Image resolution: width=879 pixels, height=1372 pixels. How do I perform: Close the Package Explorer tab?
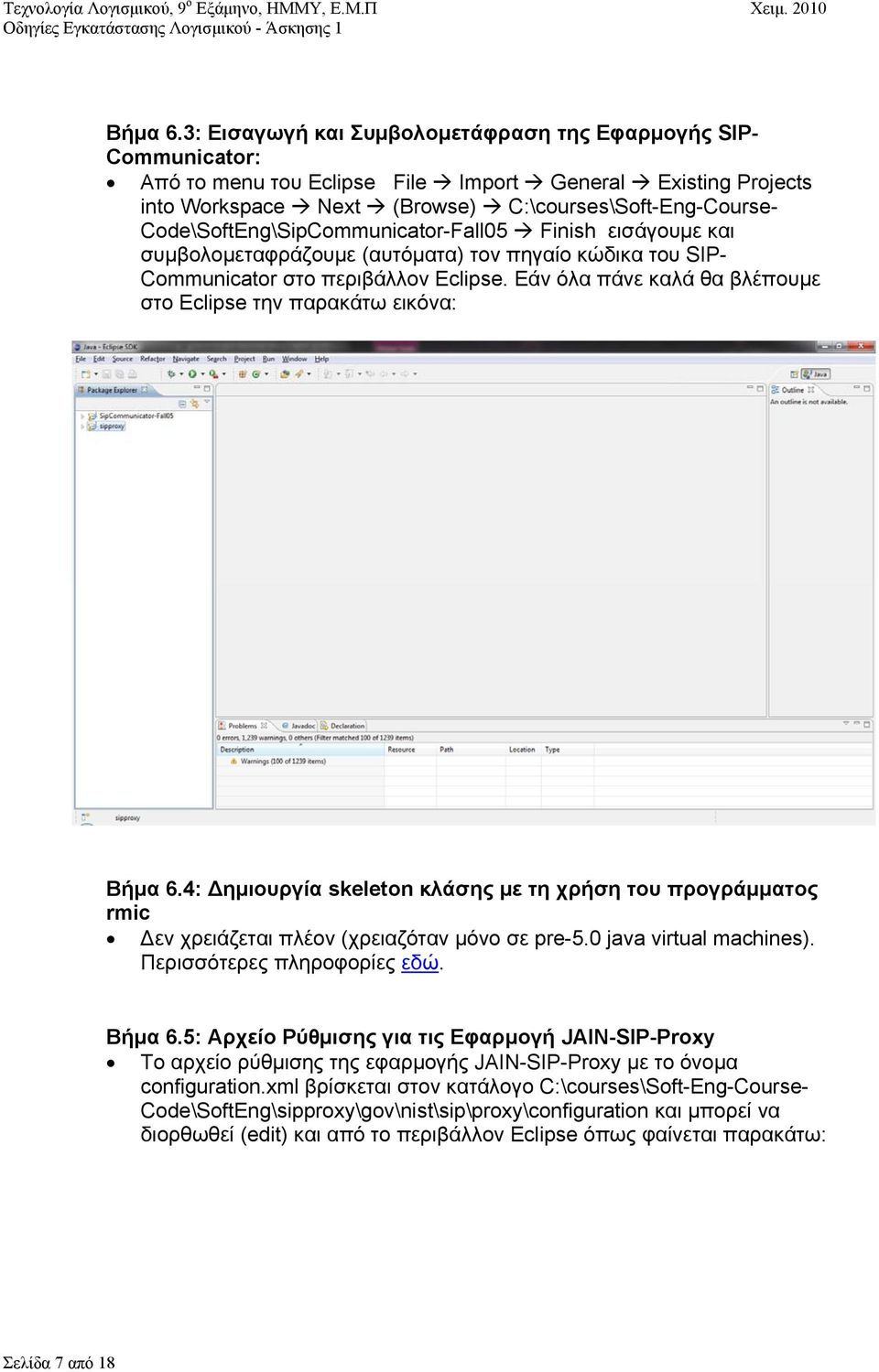click(x=144, y=390)
